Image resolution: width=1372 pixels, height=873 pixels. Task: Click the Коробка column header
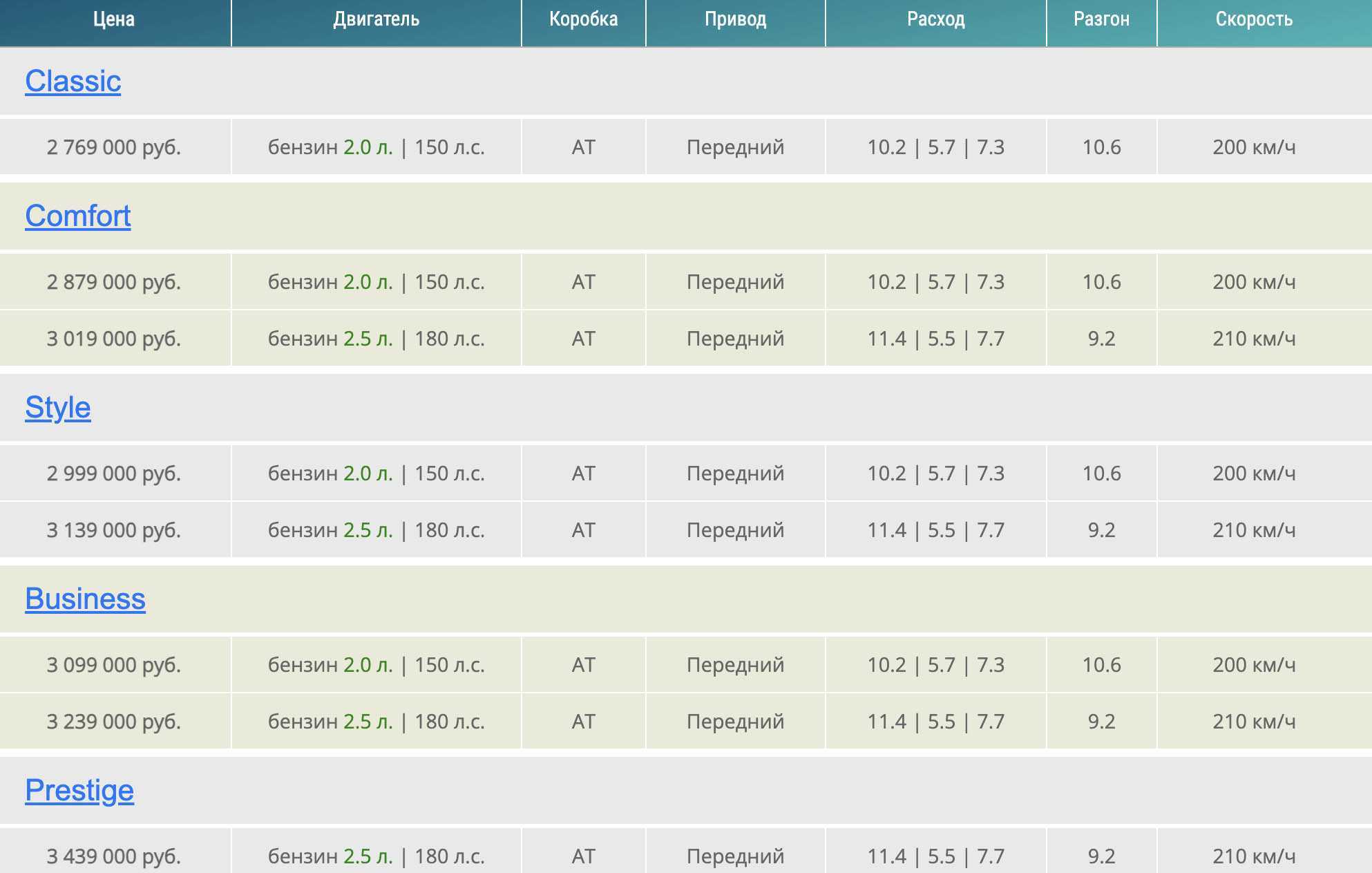584,19
